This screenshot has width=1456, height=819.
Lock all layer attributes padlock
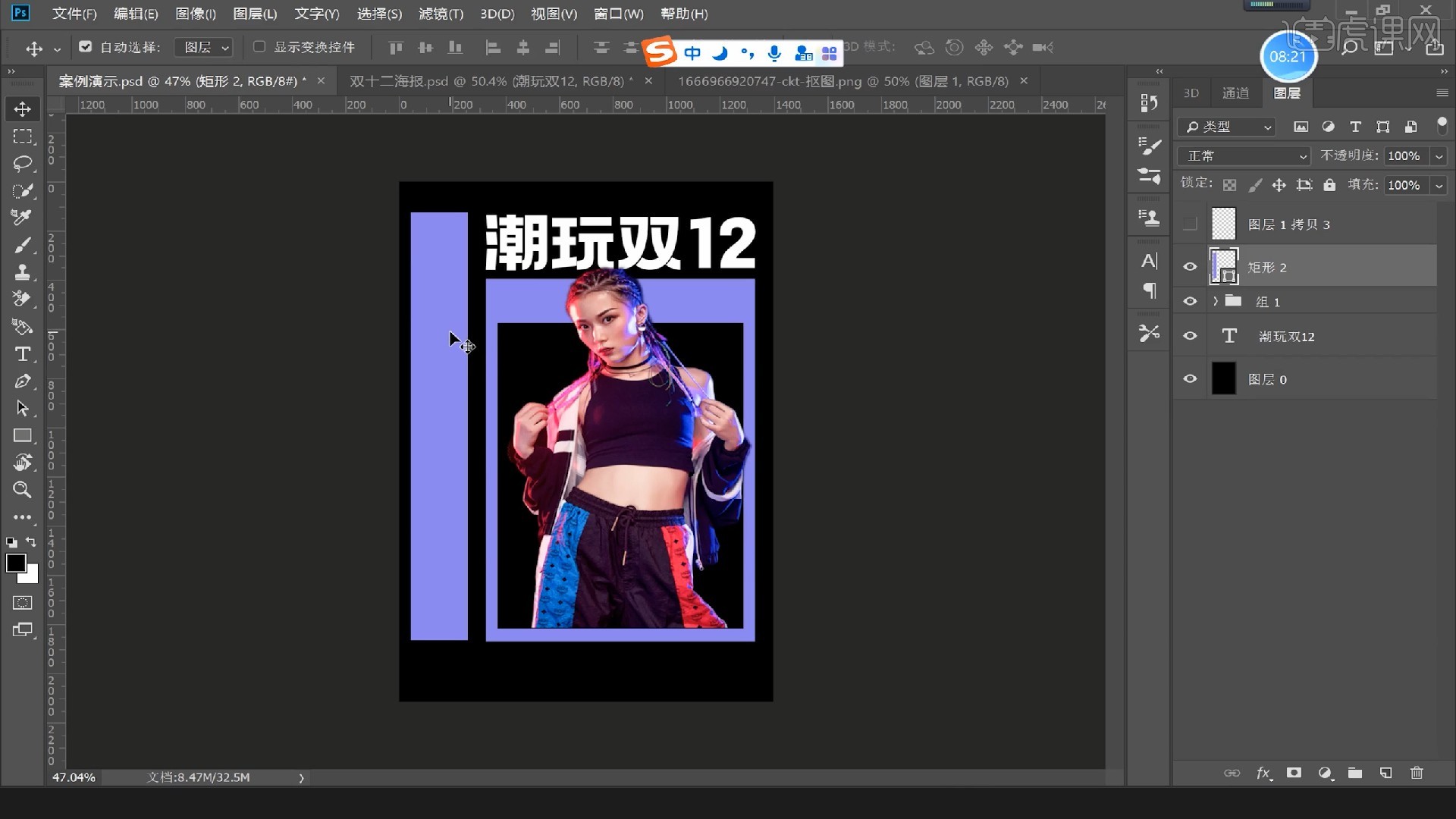point(1329,184)
